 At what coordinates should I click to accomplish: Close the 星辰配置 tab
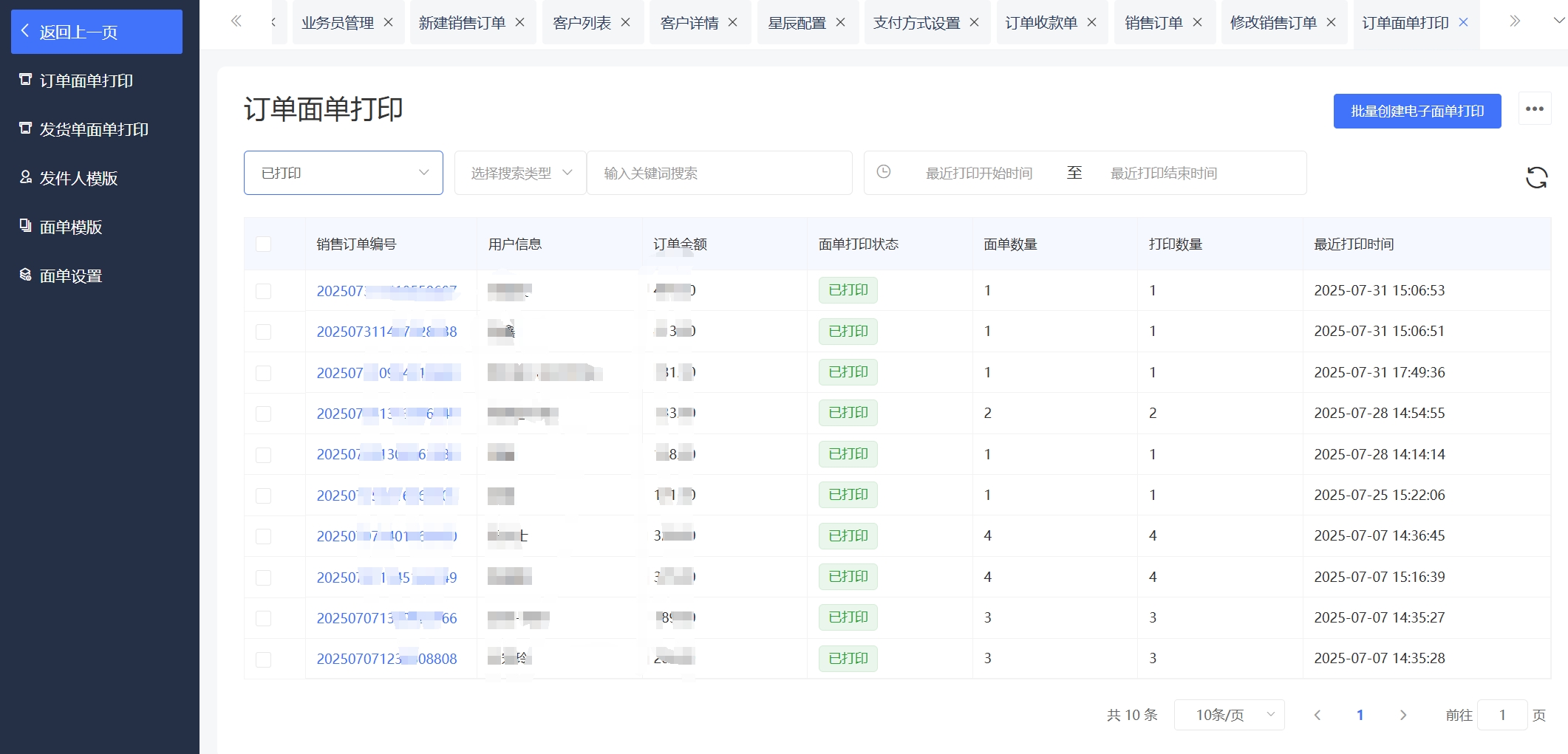[840, 23]
